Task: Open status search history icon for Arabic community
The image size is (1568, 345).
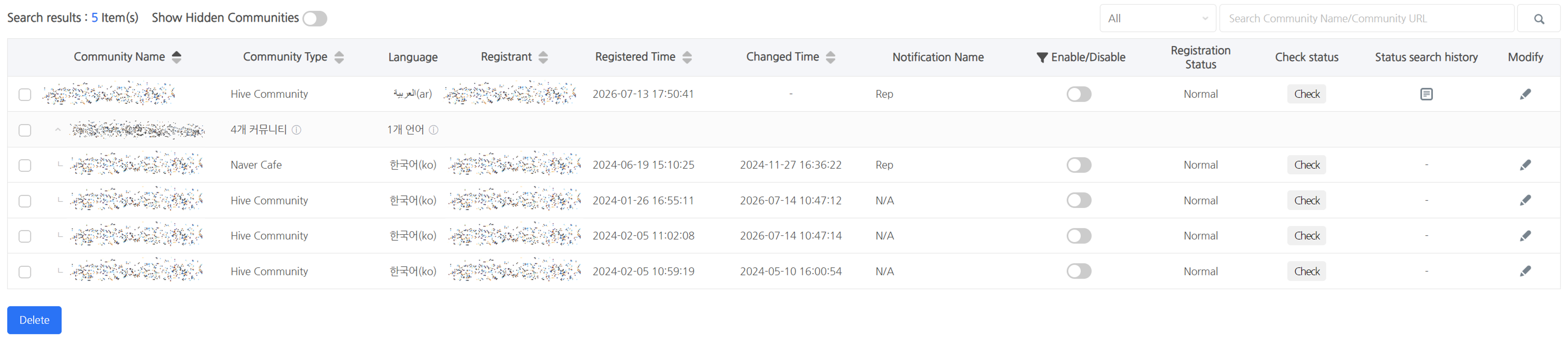Action: [x=1426, y=94]
